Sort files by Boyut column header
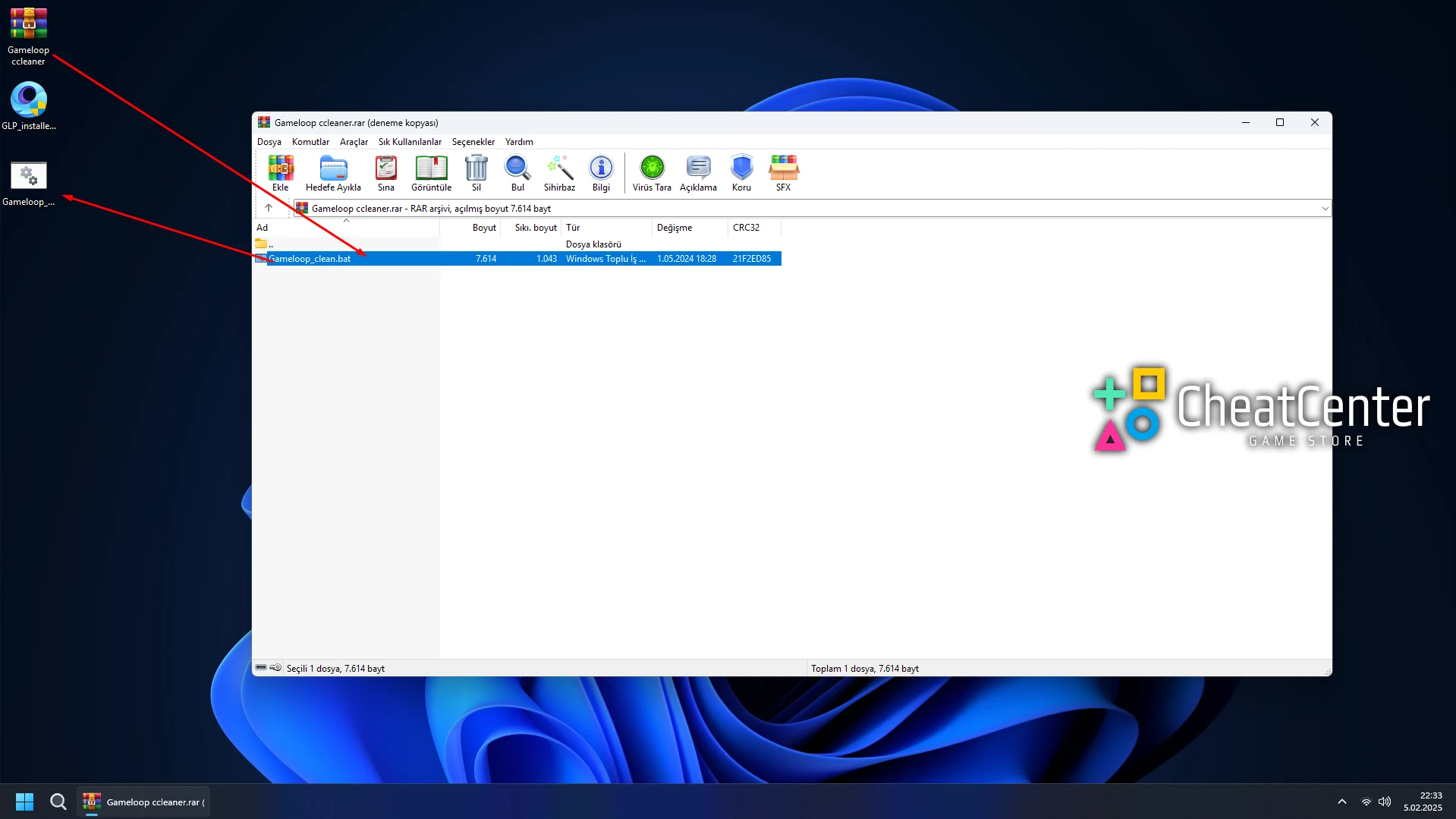The image size is (1456, 819). (483, 228)
